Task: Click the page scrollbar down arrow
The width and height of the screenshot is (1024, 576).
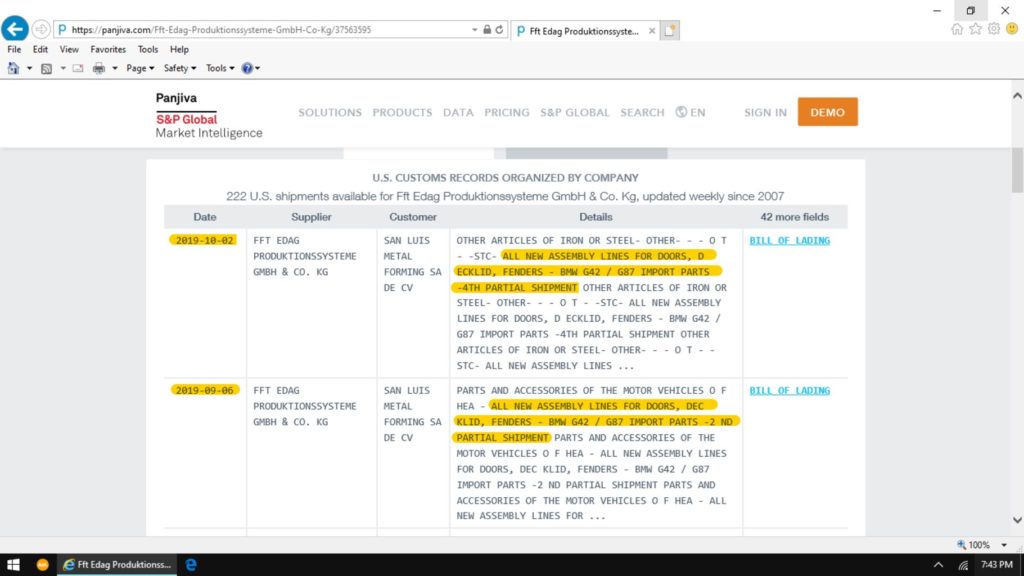Action: click(x=1017, y=520)
